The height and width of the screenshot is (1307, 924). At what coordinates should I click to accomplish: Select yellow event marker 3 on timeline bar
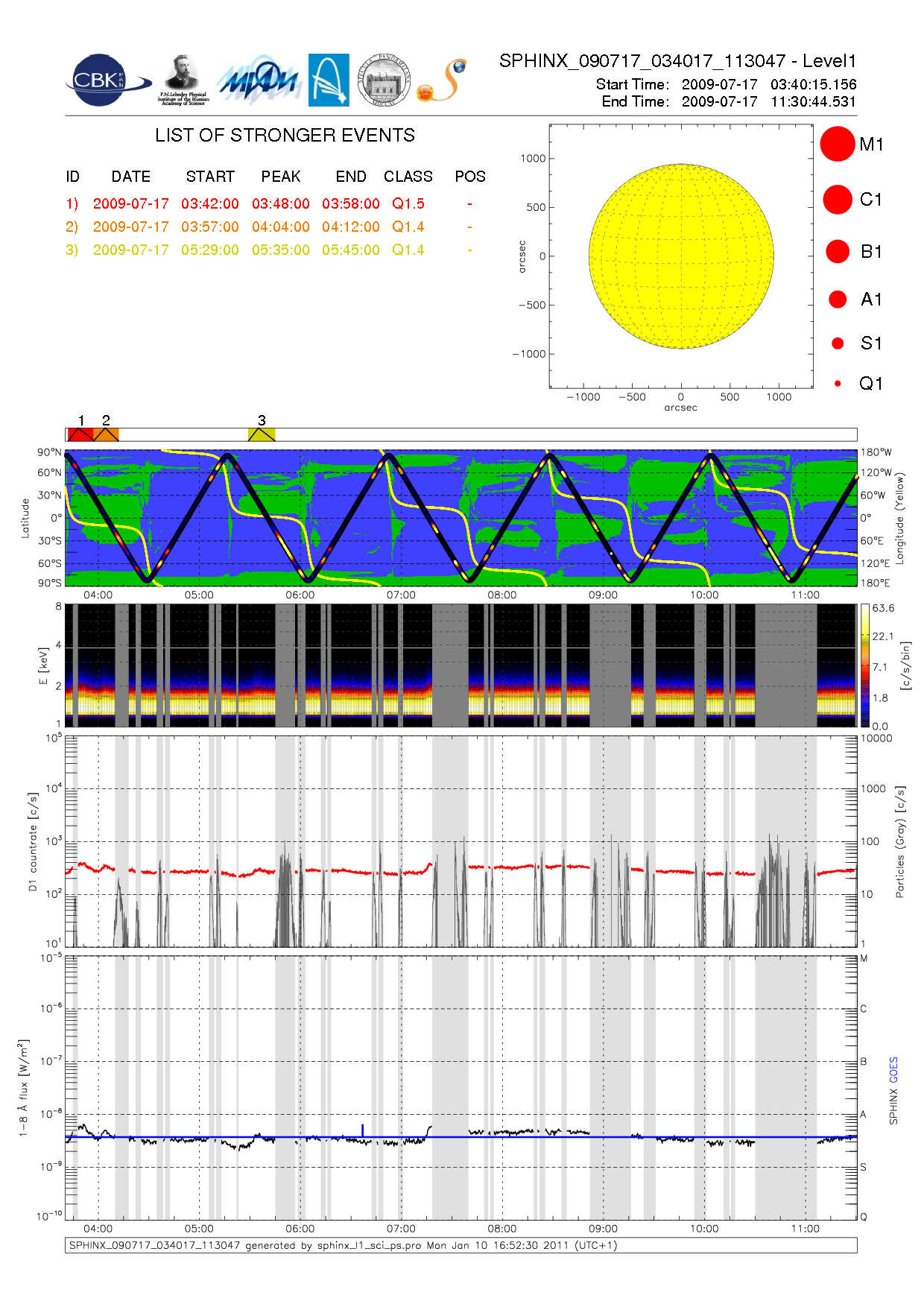tap(262, 434)
